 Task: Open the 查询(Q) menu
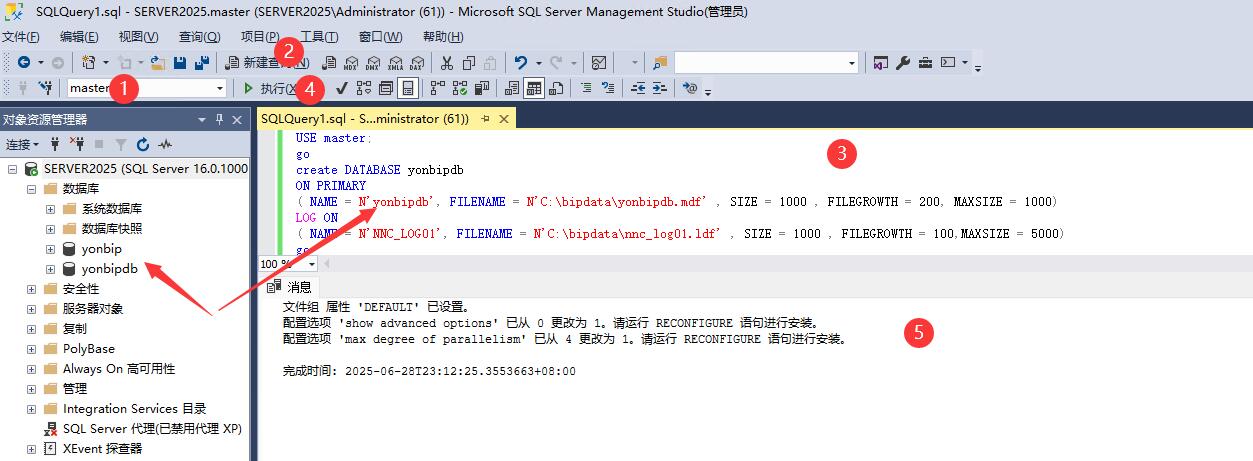point(199,37)
